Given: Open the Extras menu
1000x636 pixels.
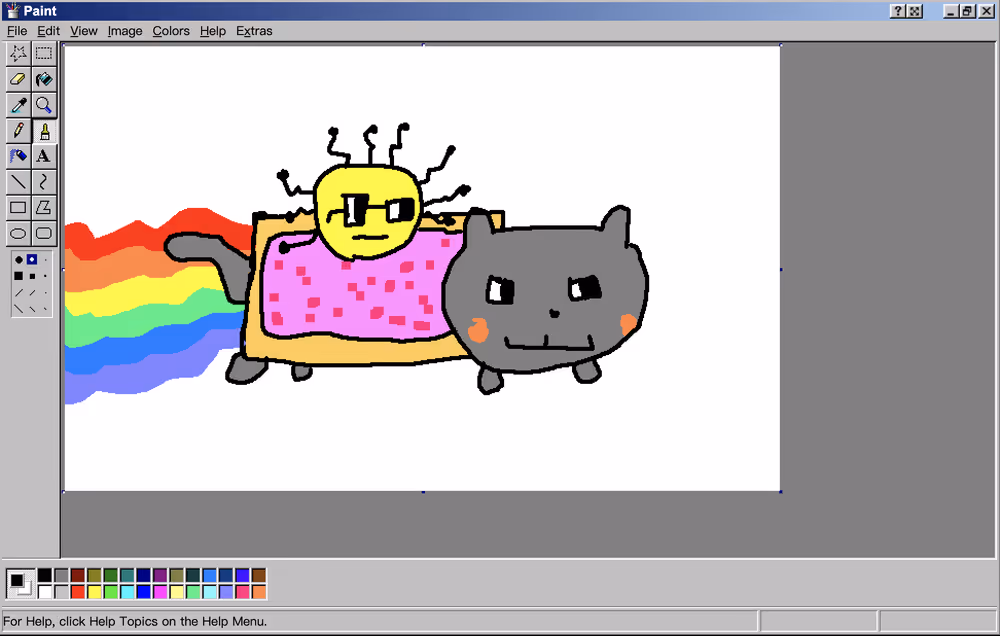Looking at the screenshot, I should pyautogui.click(x=254, y=31).
